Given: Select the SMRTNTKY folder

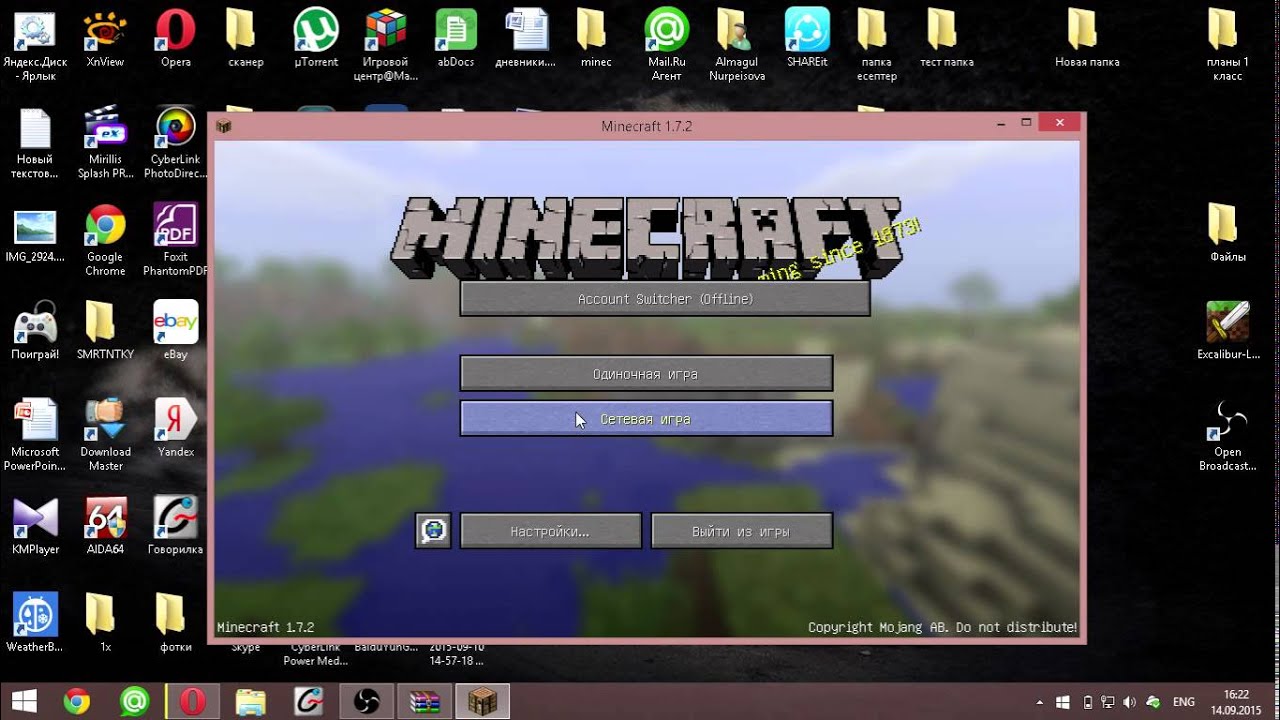Looking at the screenshot, I should [105, 331].
